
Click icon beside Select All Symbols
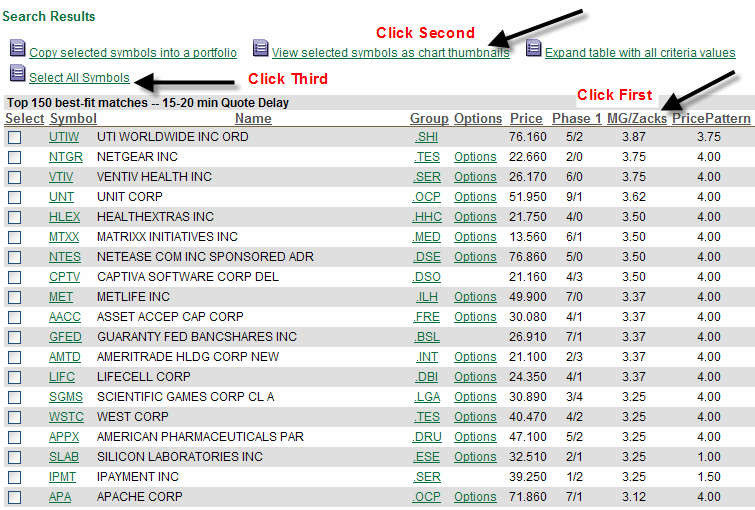[x=17, y=73]
